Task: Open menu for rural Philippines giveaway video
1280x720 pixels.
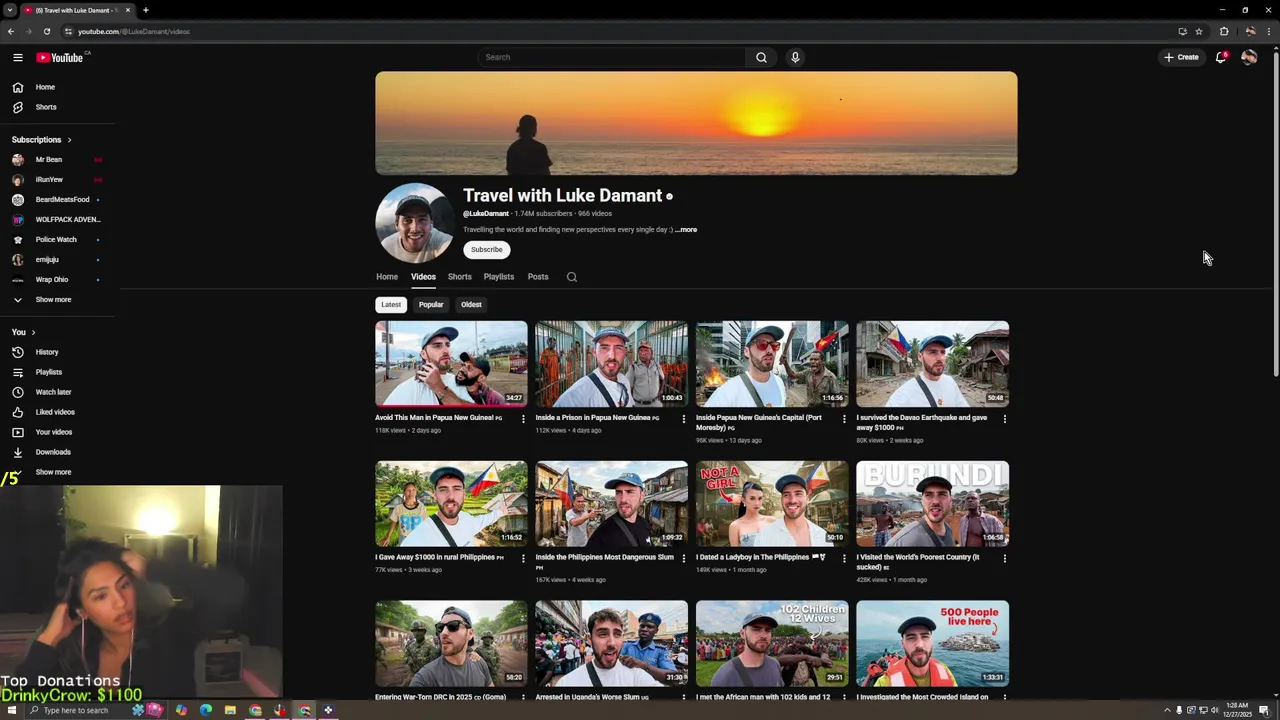Action: pyautogui.click(x=523, y=558)
